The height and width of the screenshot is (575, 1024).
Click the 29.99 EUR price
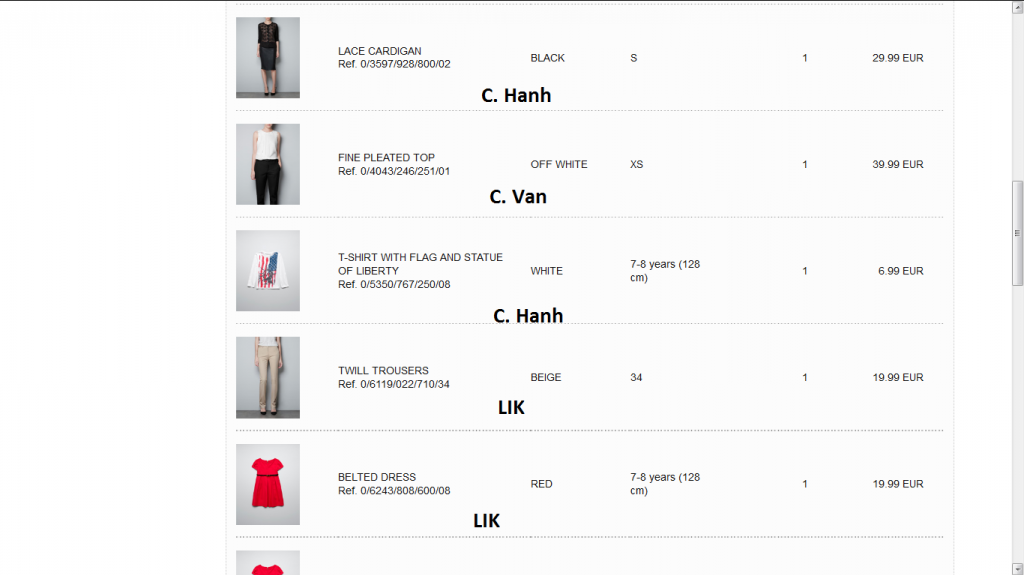point(897,58)
